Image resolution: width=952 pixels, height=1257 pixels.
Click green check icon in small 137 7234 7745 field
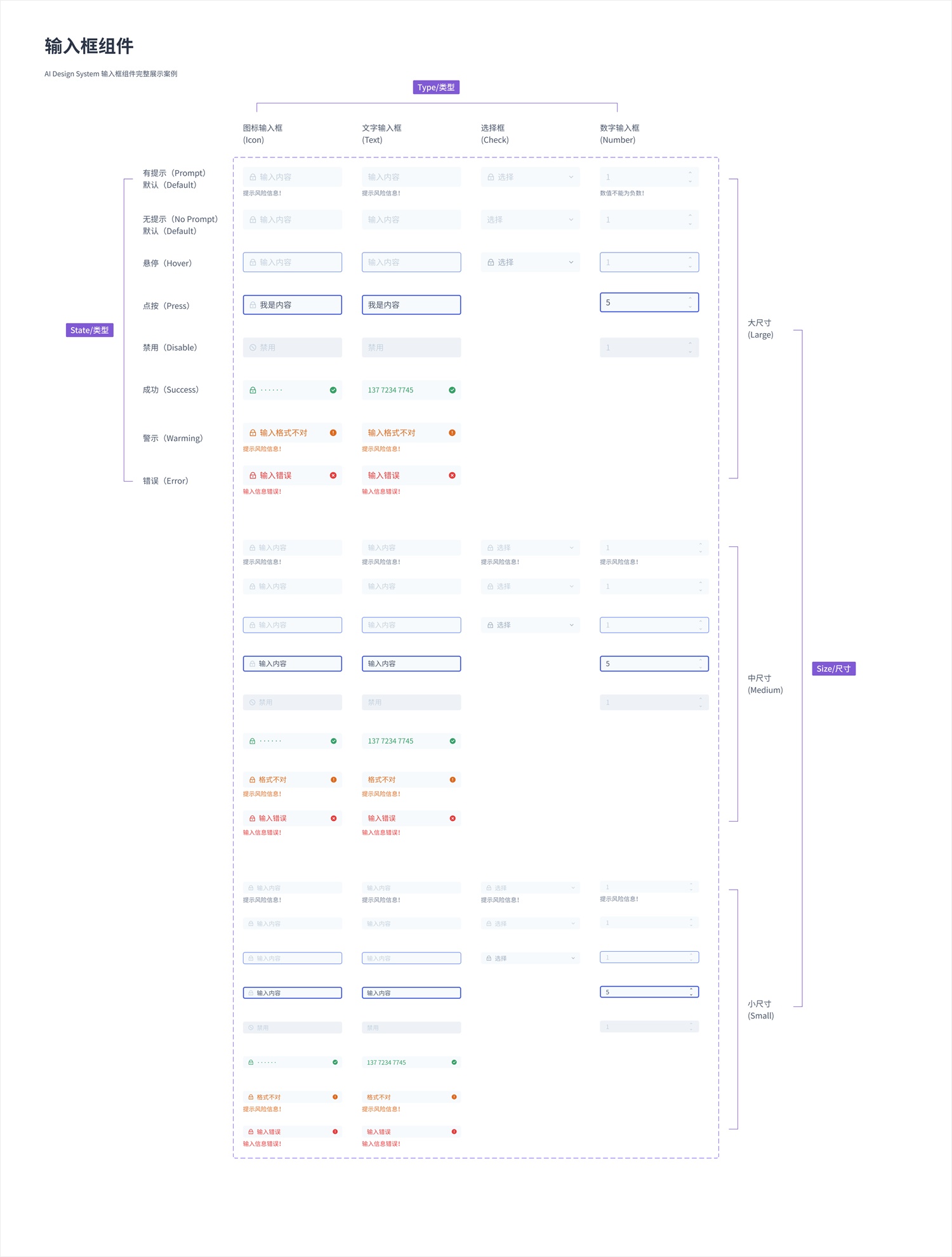[454, 1062]
